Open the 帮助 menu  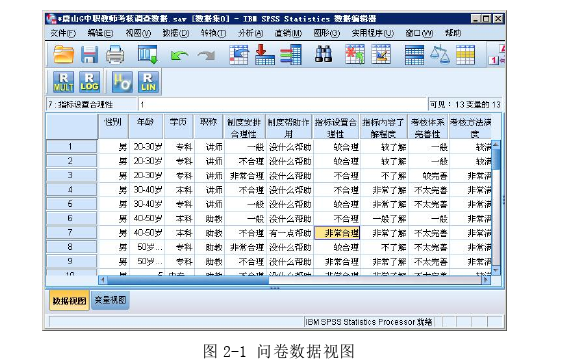[452, 33]
